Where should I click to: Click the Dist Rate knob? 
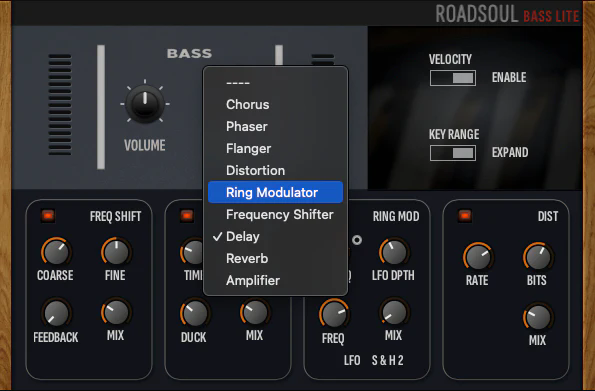[x=478, y=257]
